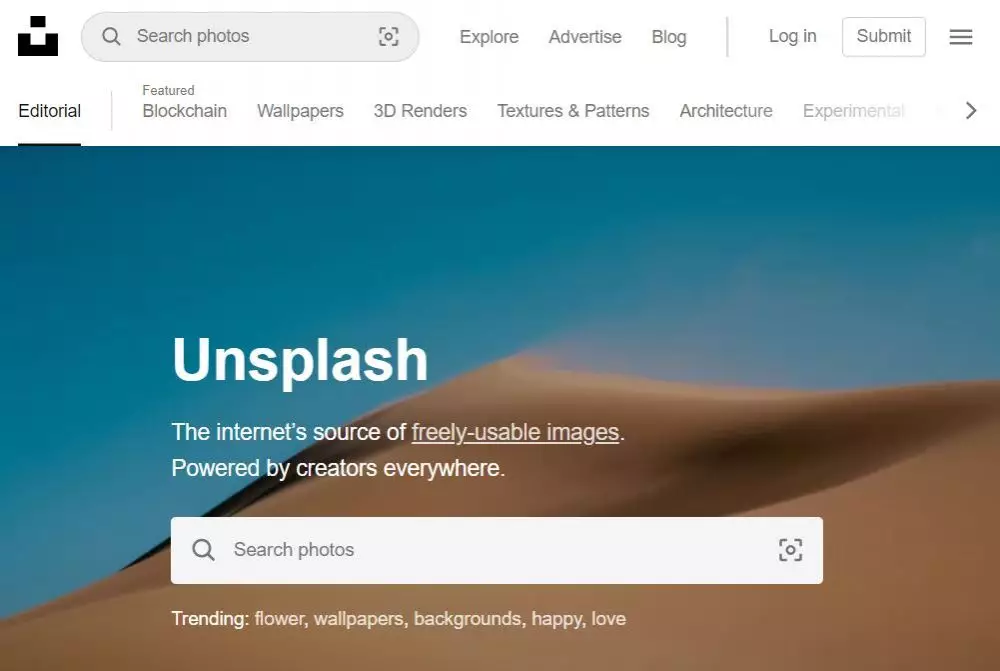The width and height of the screenshot is (1000, 671).
Task: Expand more topics with right chevron
Action: coord(971,110)
